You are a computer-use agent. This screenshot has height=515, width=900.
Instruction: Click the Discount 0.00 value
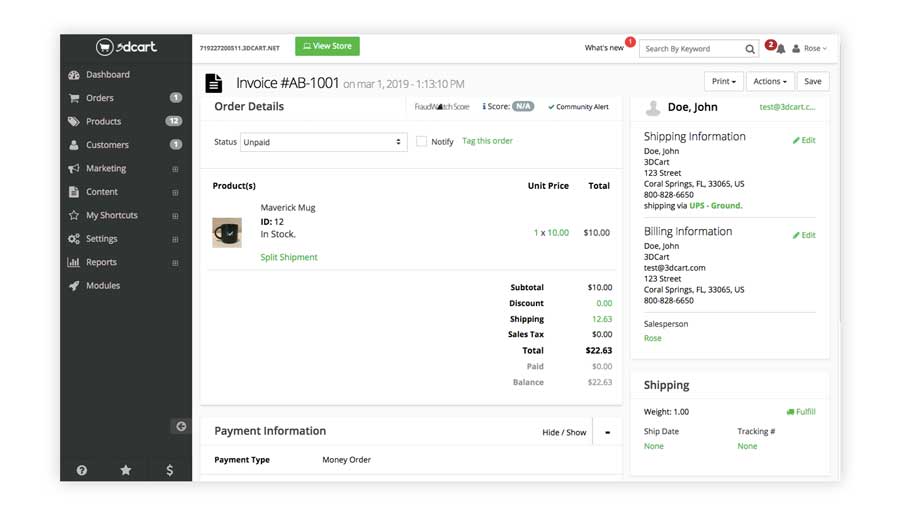pos(604,303)
